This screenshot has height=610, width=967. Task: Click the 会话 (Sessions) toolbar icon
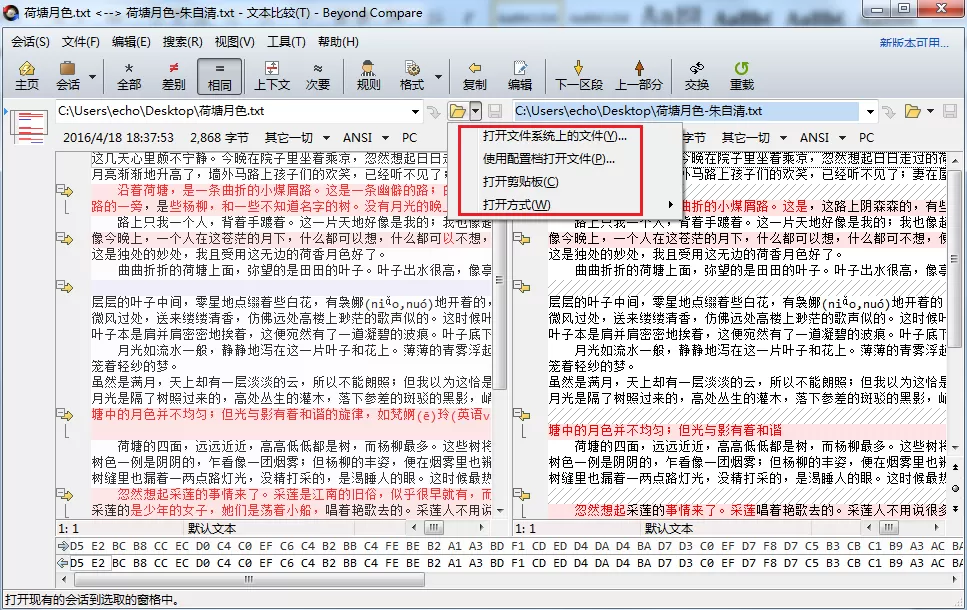coord(68,76)
